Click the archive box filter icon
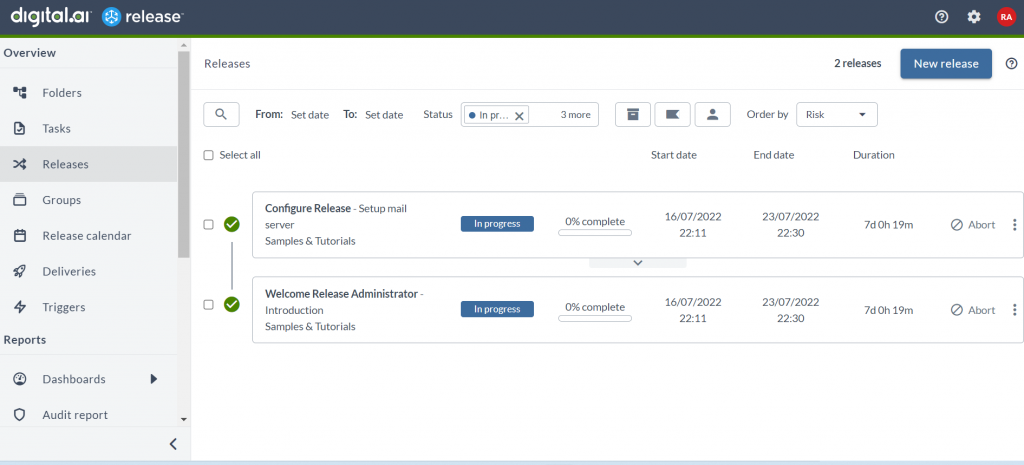Viewport: 1024px width, 465px height. click(632, 114)
